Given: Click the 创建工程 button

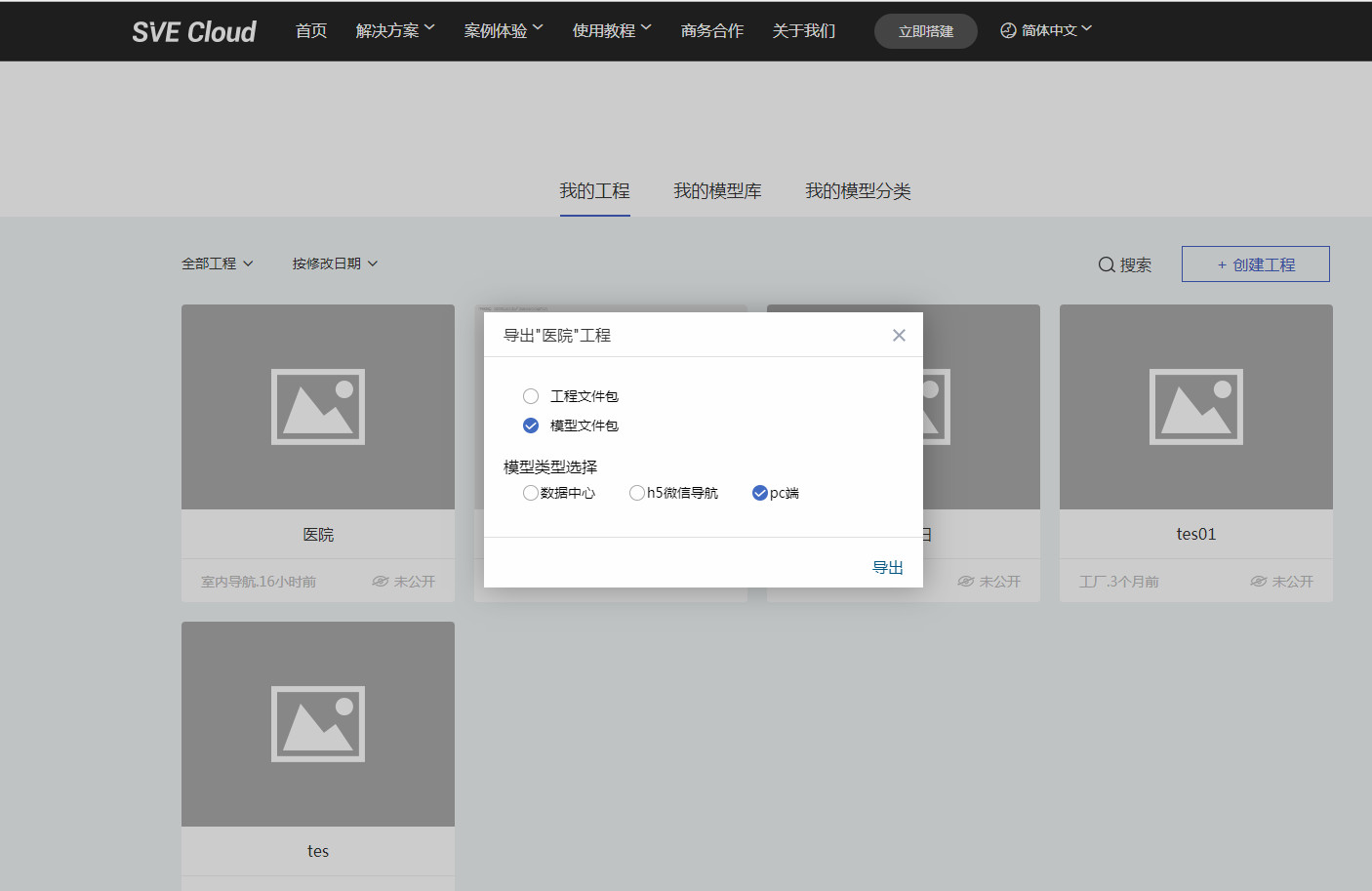Looking at the screenshot, I should click(1255, 264).
